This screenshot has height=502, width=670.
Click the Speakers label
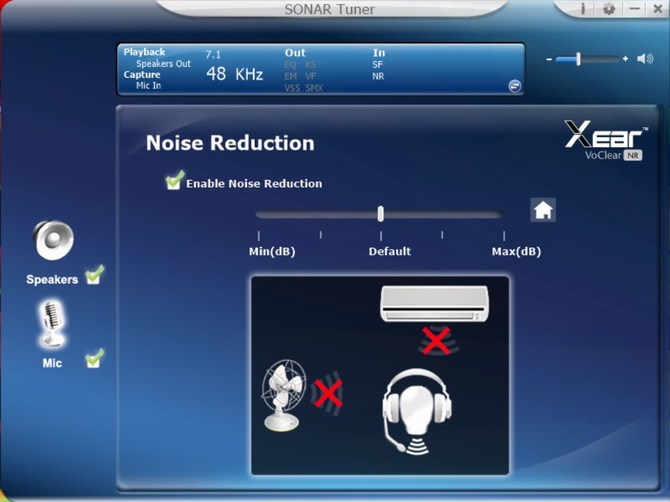52,279
